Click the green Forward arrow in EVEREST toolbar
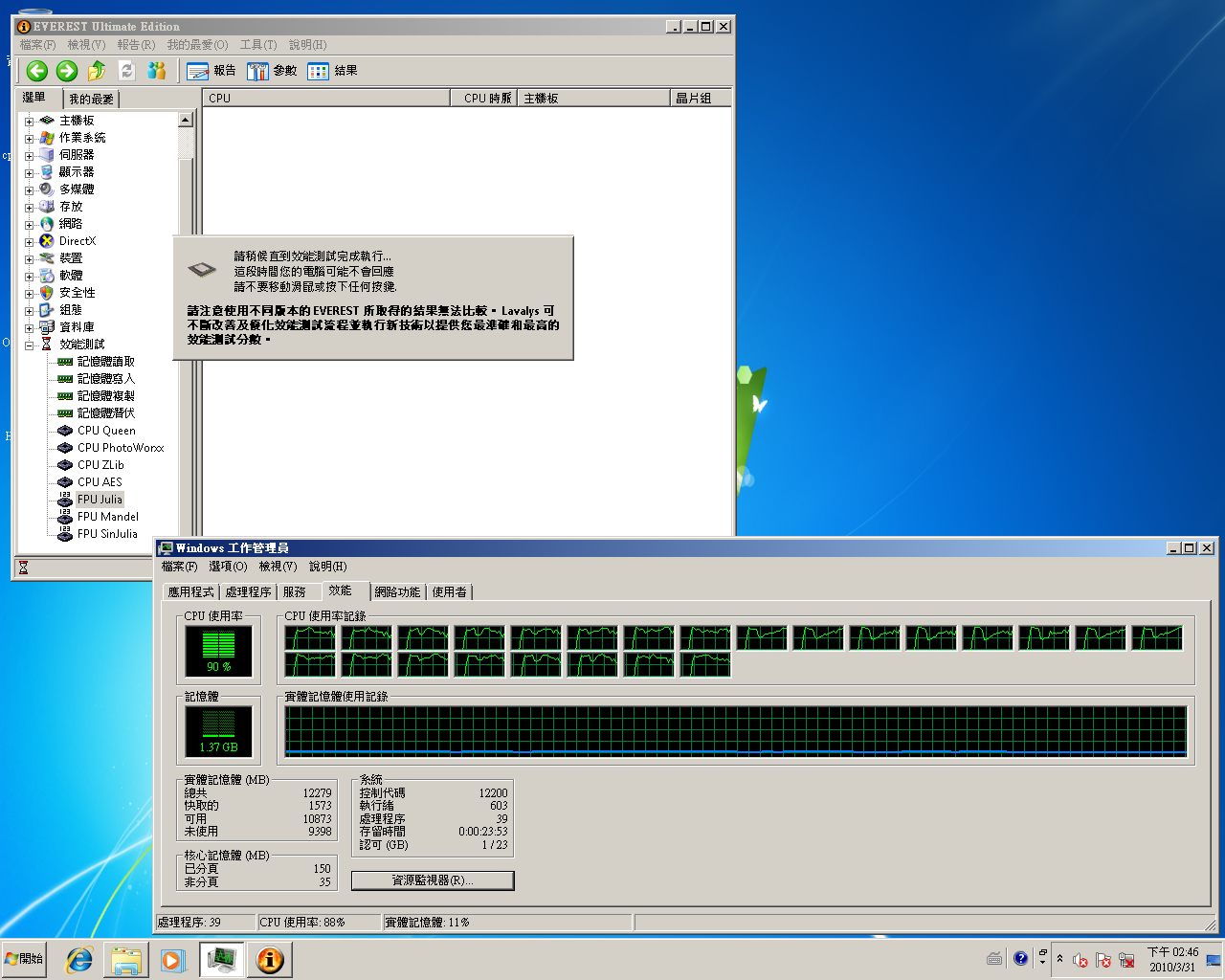Screen dimensions: 1225x980 pyautogui.click(x=67, y=70)
